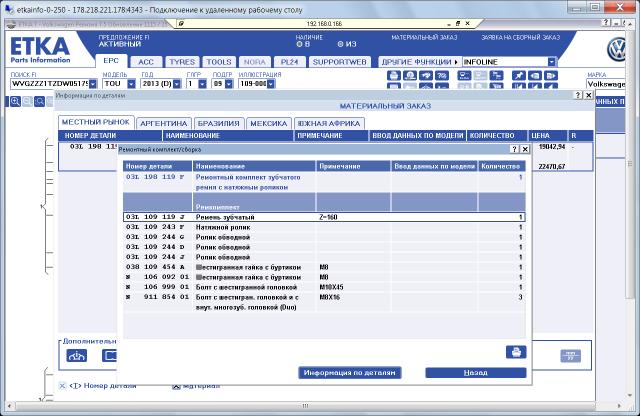Click the greyed icon at right of Дополнительно panel
The width and height of the screenshot is (640, 416).
(x=571, y=356)
